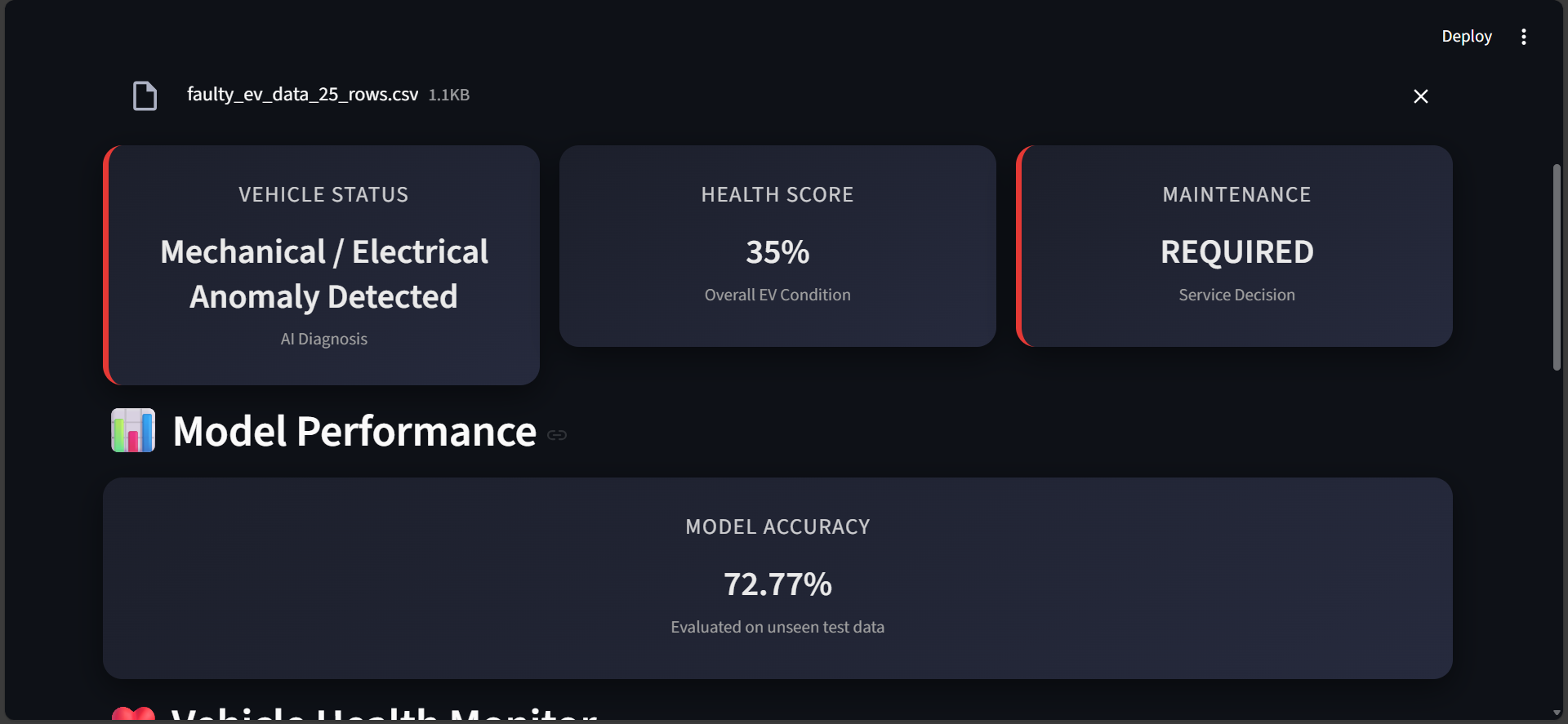
Task: Select the Vehicle Status card
Action: (x=322, y=265)
